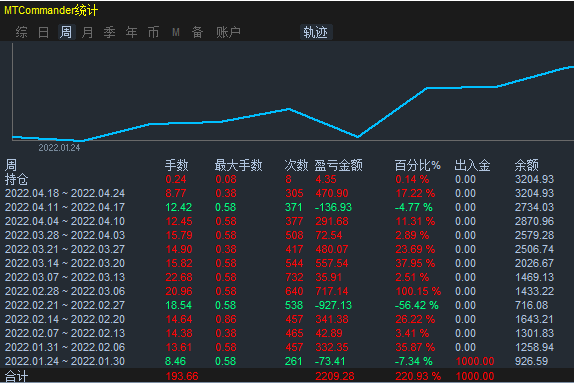The width and height of the screenshot is (574, 383).
Task: Select the 持仓 row label
Action: [x=16, y=179]
